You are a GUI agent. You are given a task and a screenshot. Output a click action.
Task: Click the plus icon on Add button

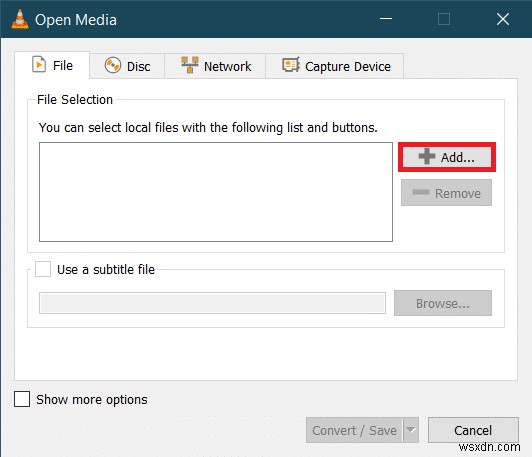426,156
